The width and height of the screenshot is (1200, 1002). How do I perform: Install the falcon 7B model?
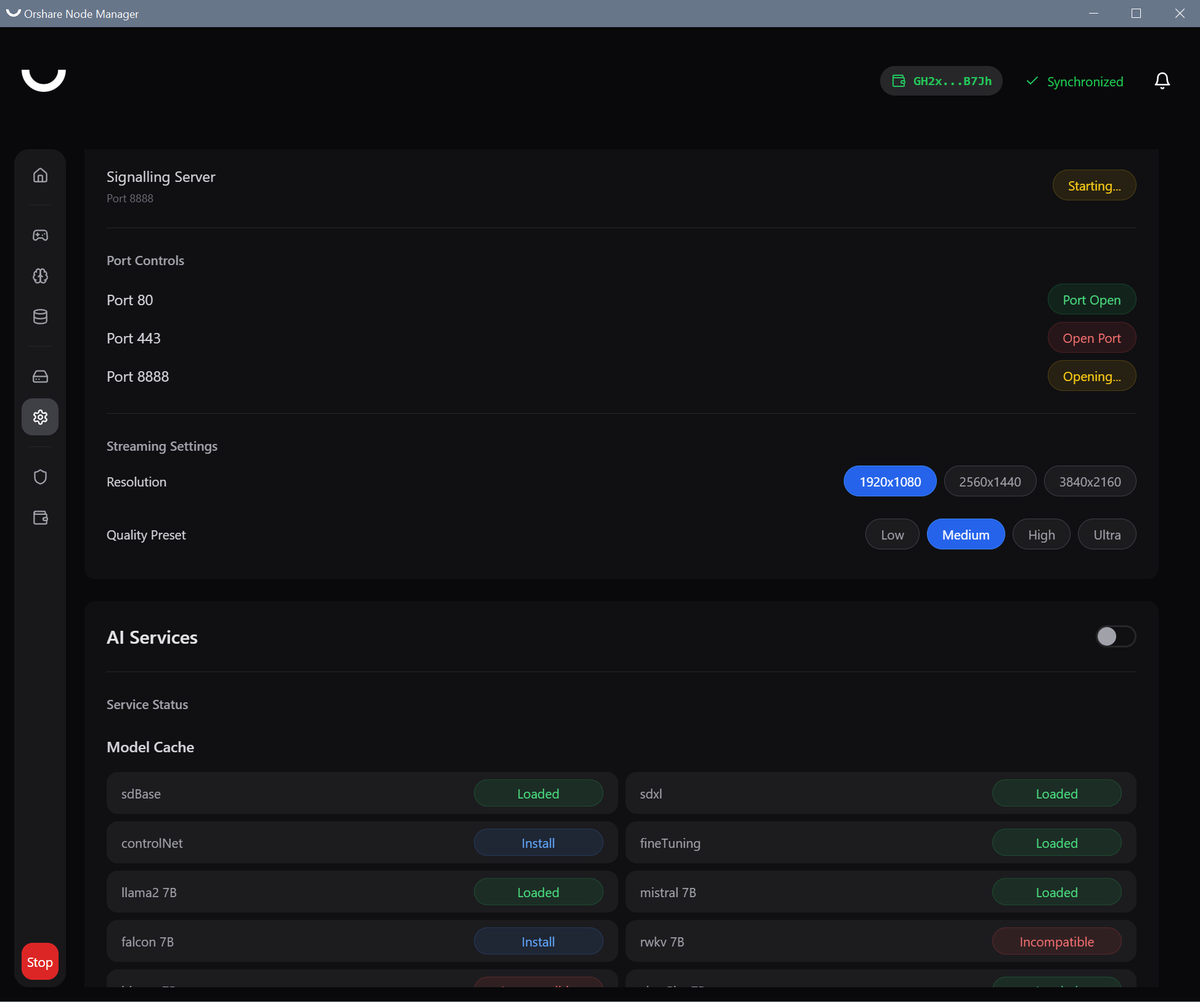tap(538, 942)
